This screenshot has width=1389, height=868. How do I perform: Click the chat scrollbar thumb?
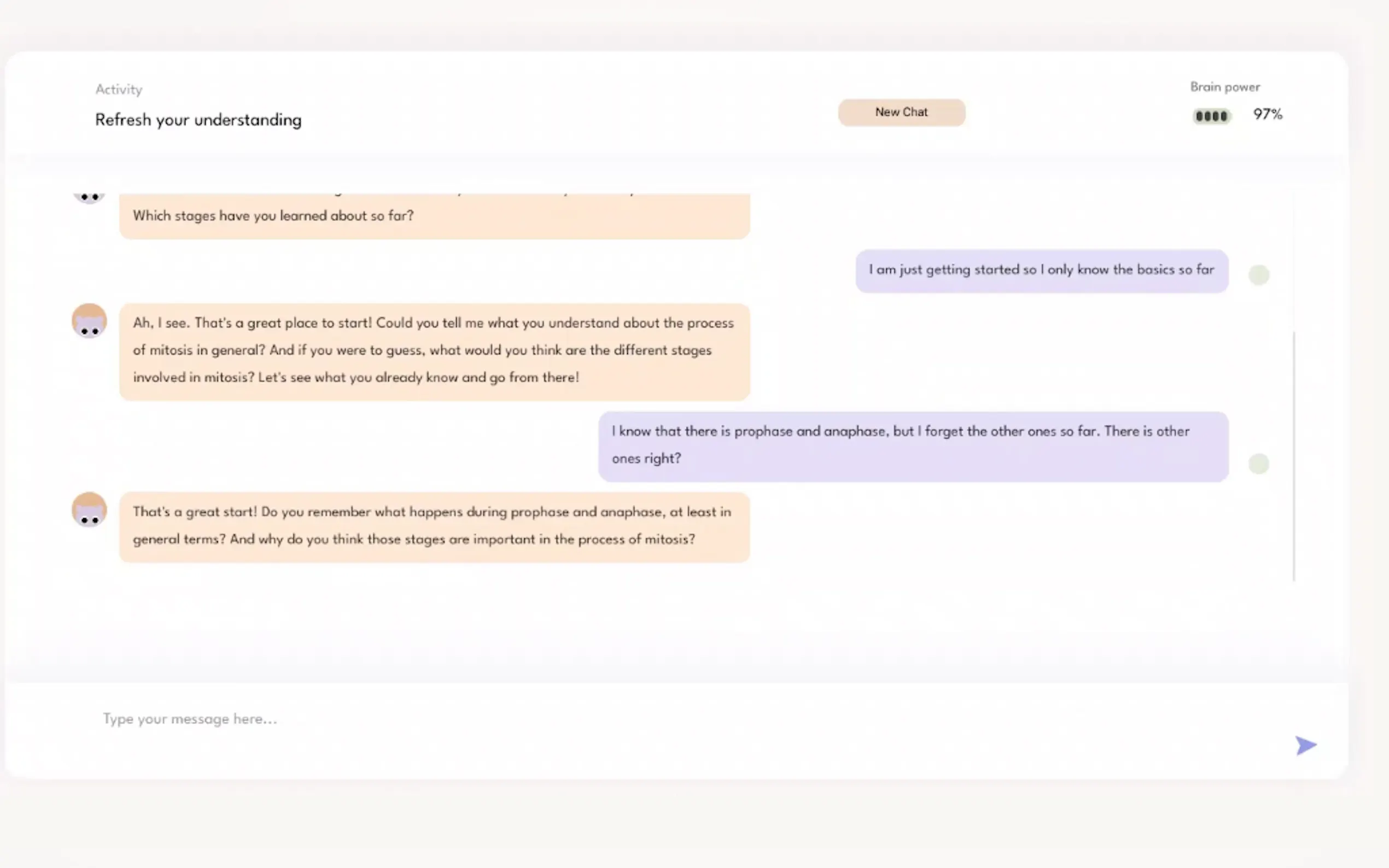[1294, 456]
